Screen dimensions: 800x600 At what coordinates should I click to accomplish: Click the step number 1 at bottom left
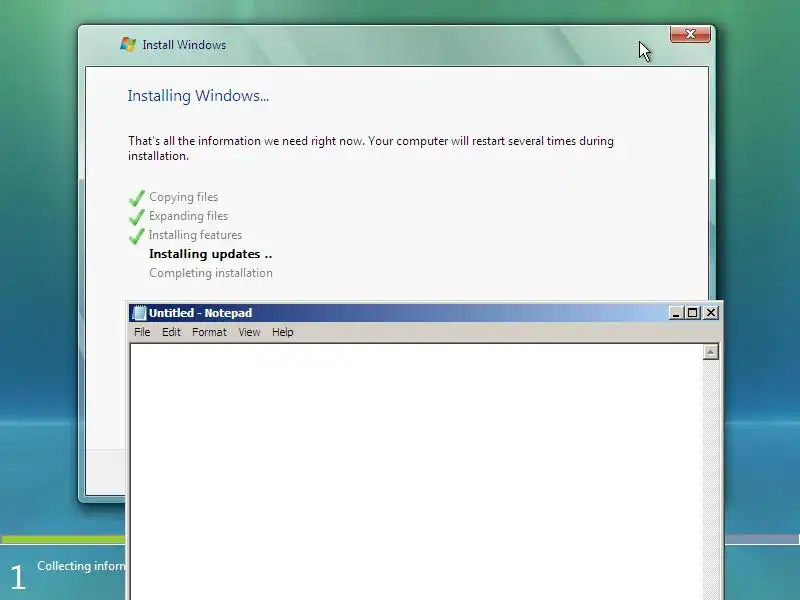(x=18, y=577)
